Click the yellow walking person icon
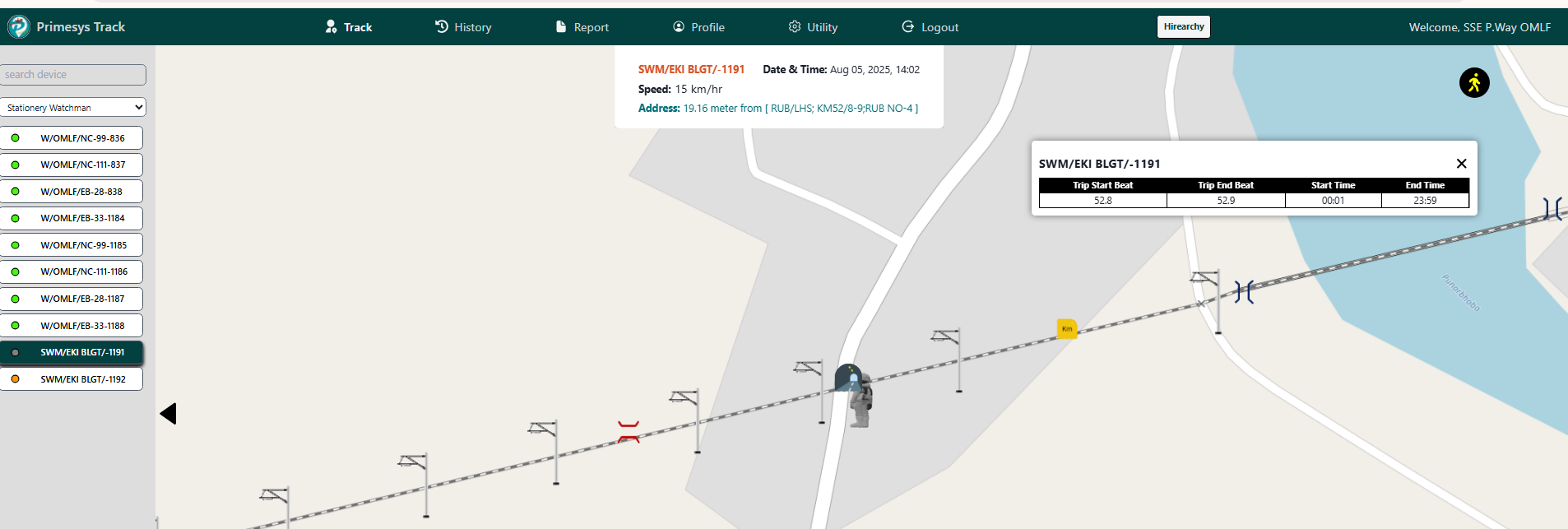Viewport: 1568px width, 529px height. (x=1473, y=83)
